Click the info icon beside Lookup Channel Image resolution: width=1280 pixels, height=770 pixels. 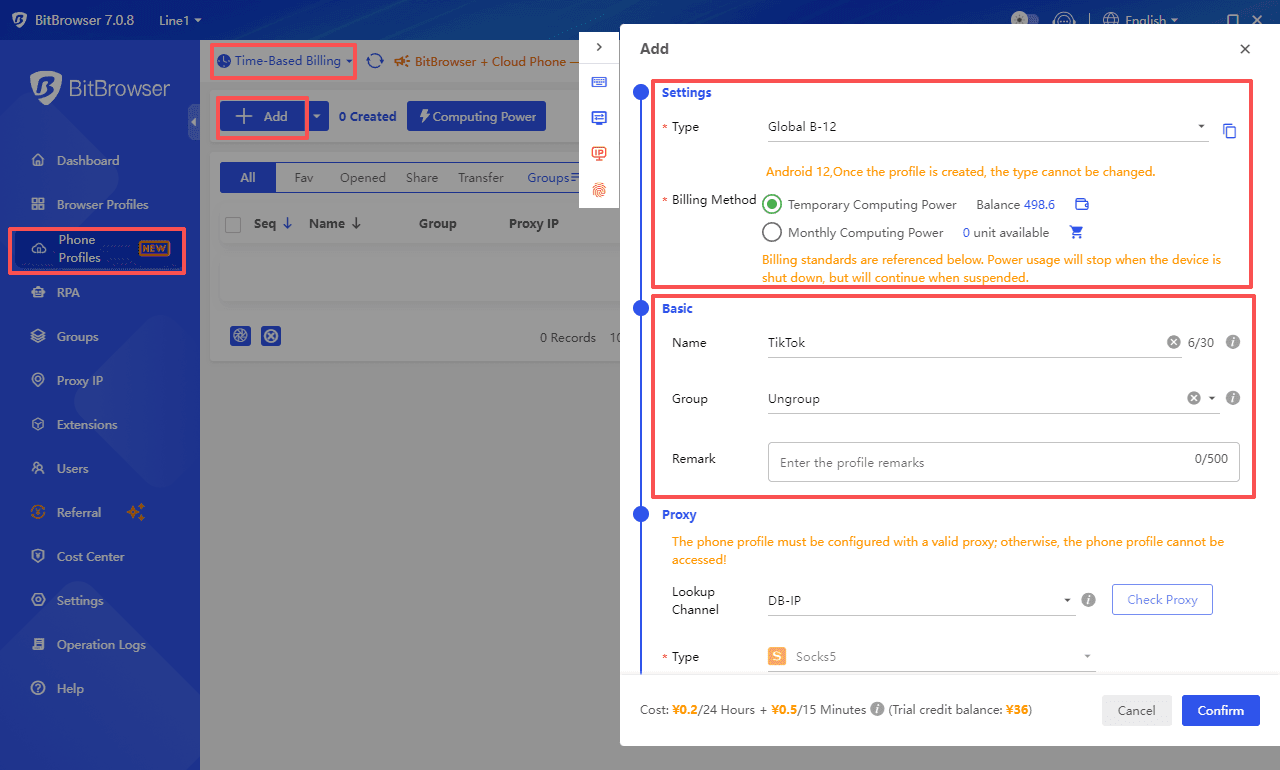click(1089, 600)
